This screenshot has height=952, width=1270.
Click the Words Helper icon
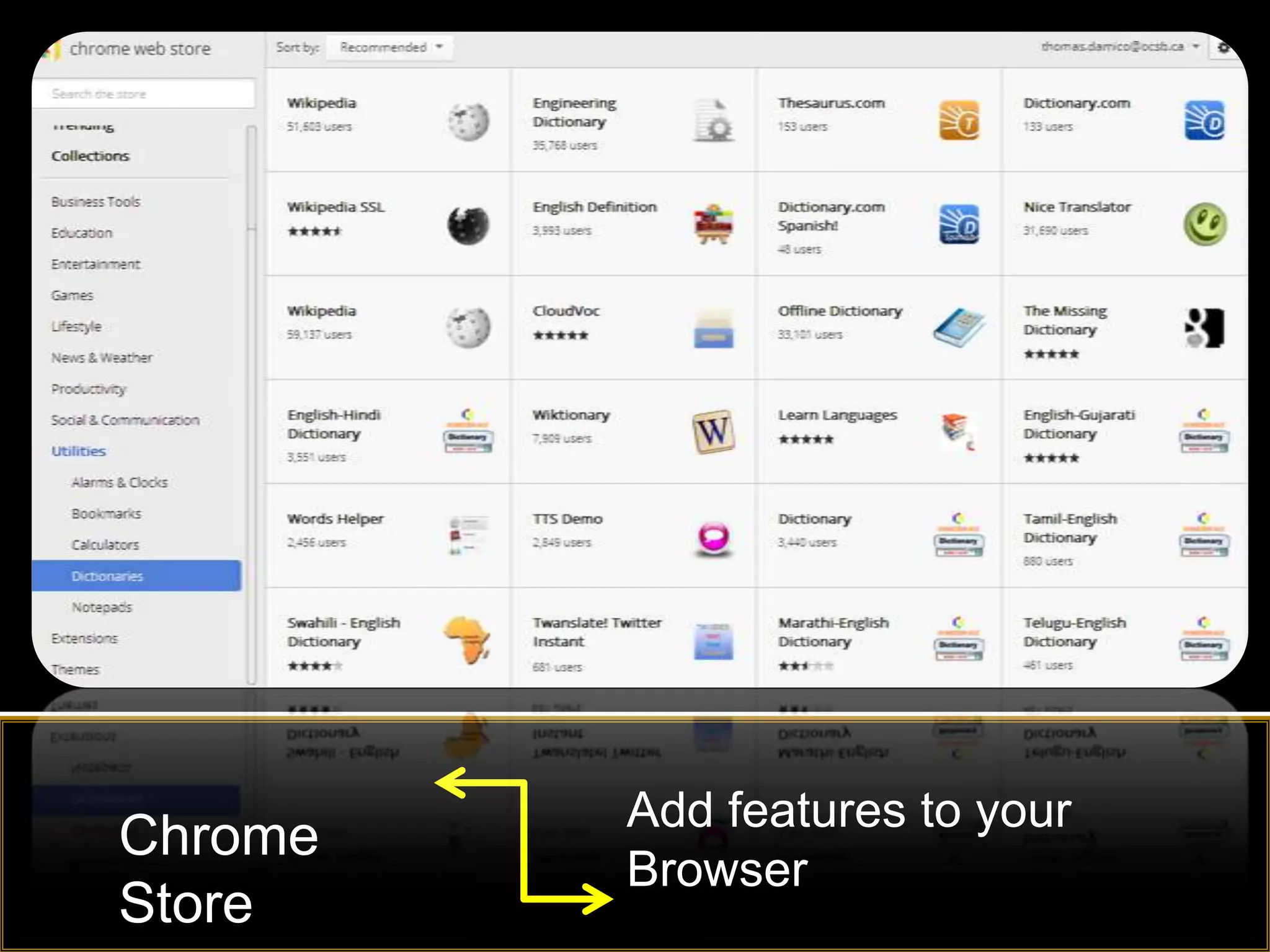pyautogui.click(x=468, y=535)
